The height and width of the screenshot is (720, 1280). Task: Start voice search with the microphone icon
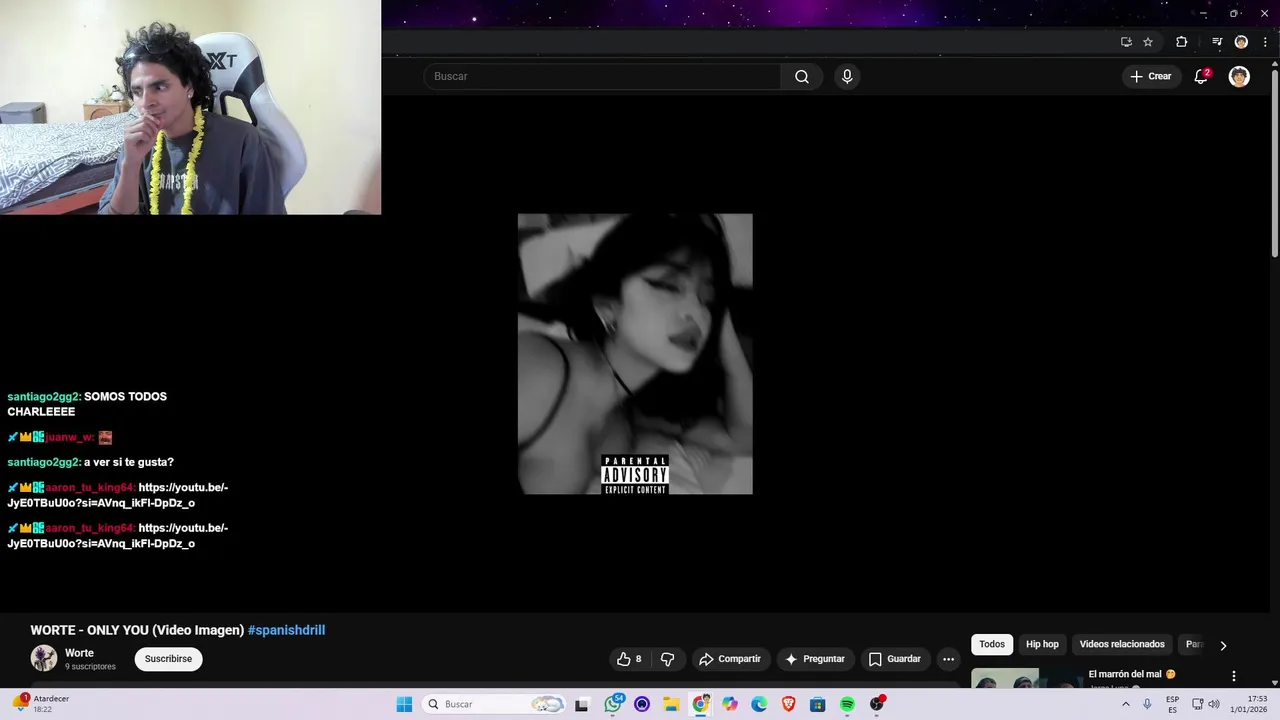pyautogui.click(x=847, y=76)
